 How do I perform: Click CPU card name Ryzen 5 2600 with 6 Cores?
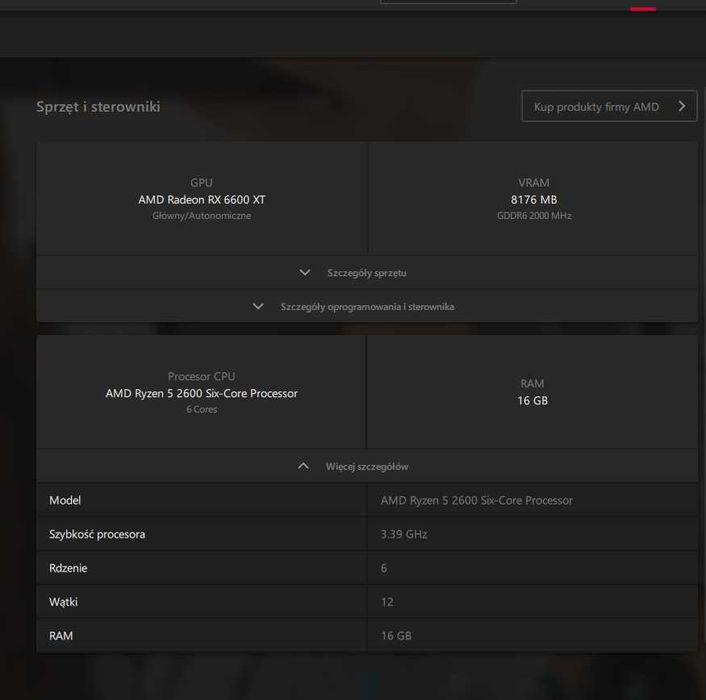coord(202,393)
